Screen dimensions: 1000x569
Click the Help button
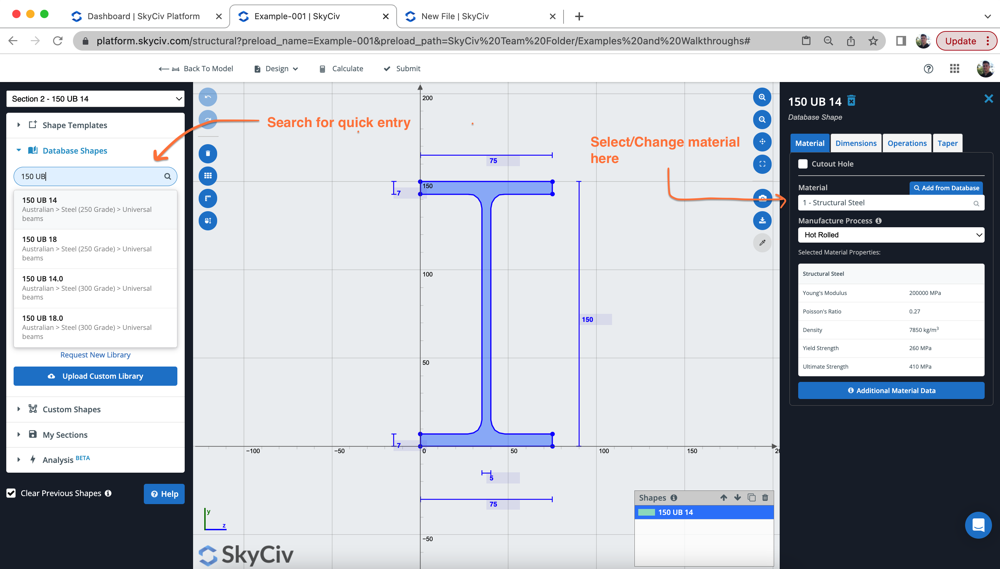(165, 494)
